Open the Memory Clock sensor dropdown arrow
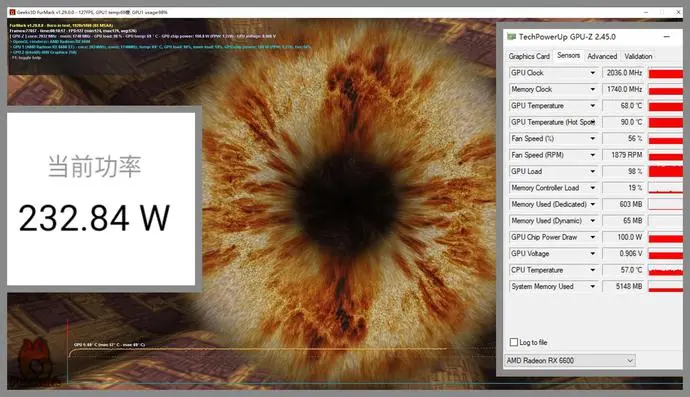This screenshot has height=397, width=690. [x=592, y=89]
